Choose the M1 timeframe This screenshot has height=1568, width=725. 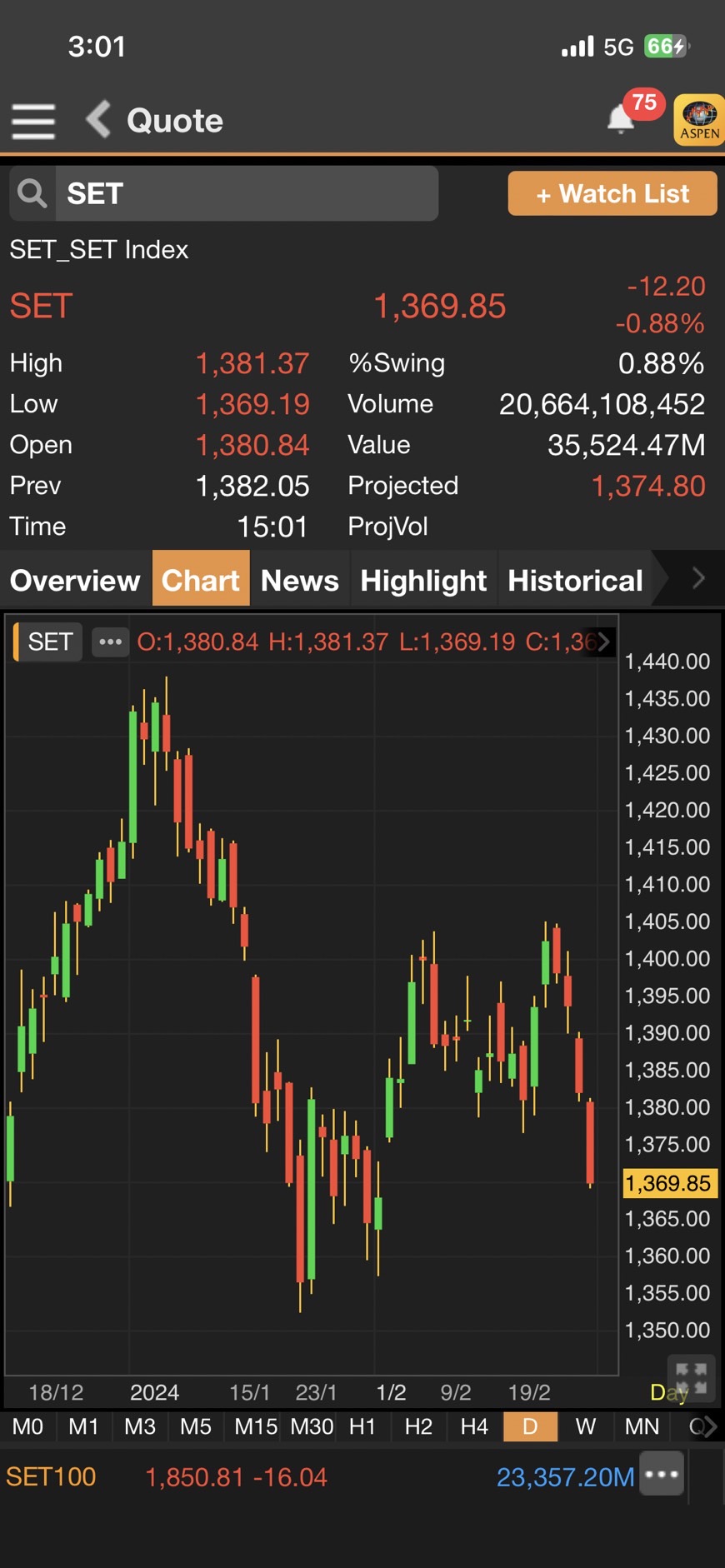[x=83, y=1427]
